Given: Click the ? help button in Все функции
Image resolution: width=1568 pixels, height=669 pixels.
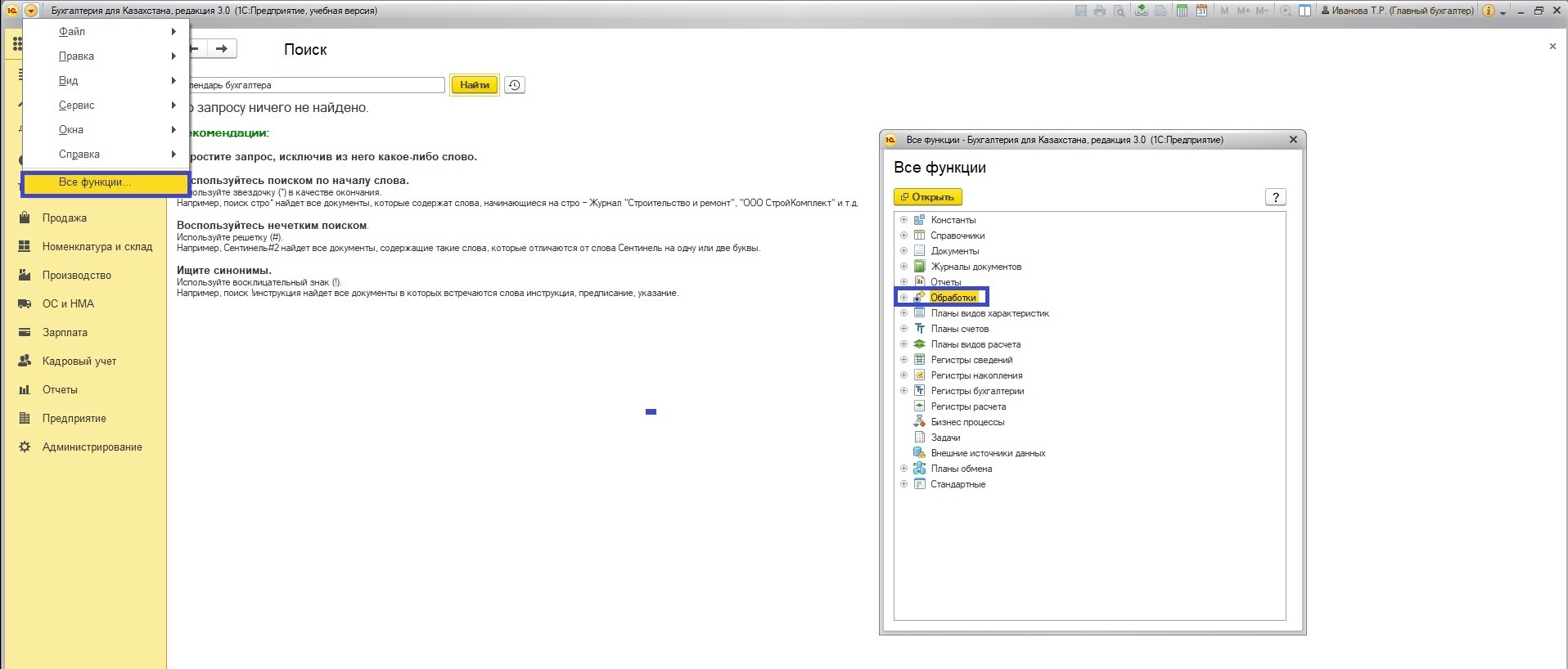Looking at the screenshot, I should [1275, 197].
